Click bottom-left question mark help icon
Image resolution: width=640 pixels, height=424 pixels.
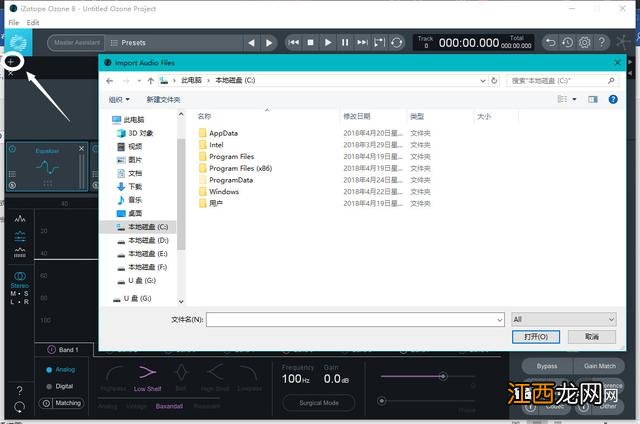point(19,391)
